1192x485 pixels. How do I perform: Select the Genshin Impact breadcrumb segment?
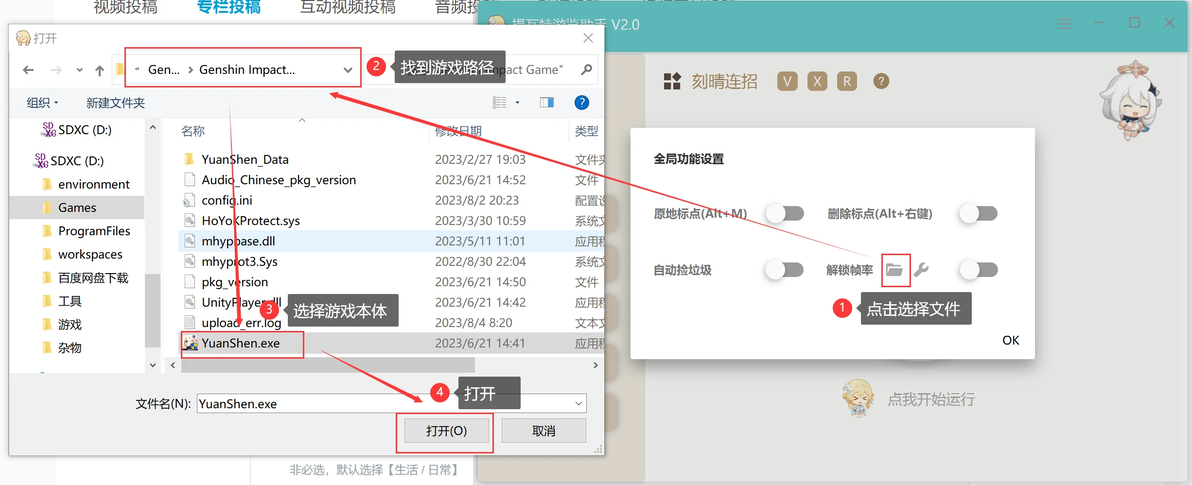247,69
